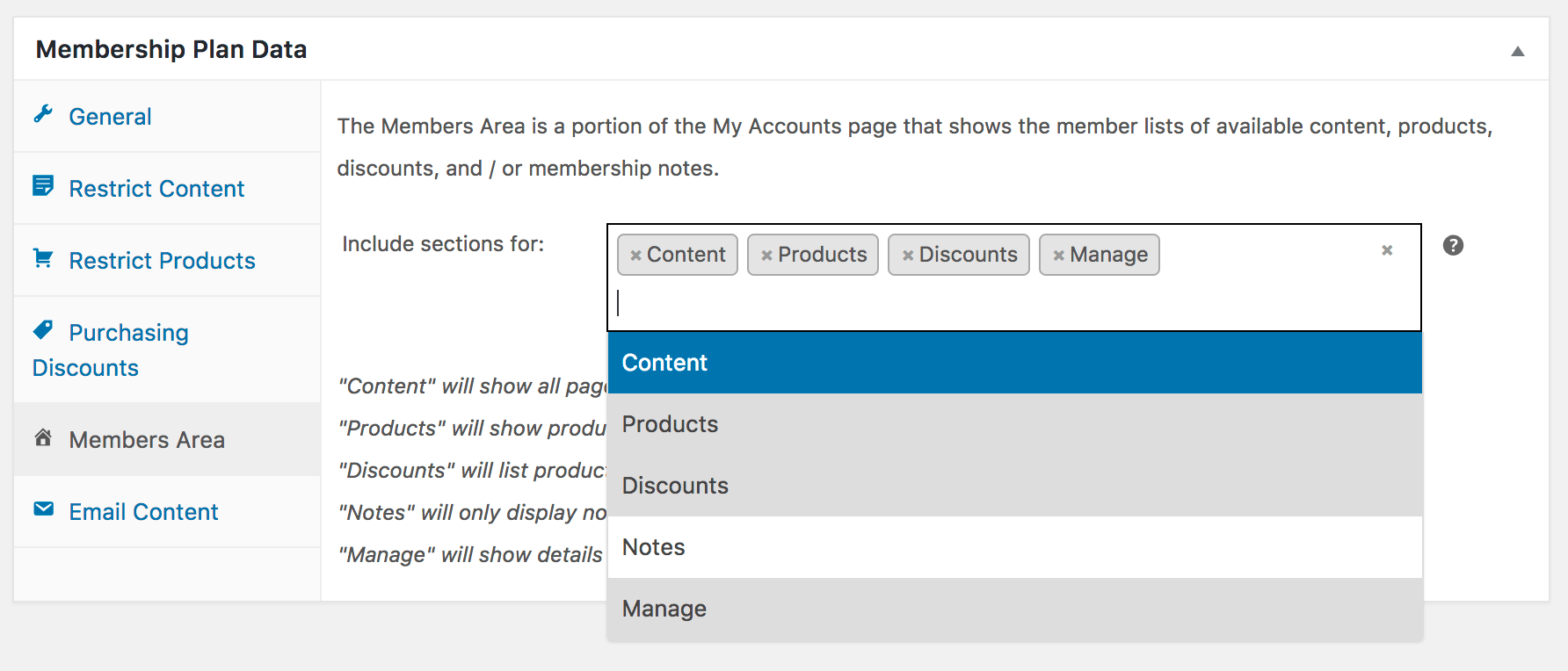Click the Restrict Content document icon

tap(43, 186)
